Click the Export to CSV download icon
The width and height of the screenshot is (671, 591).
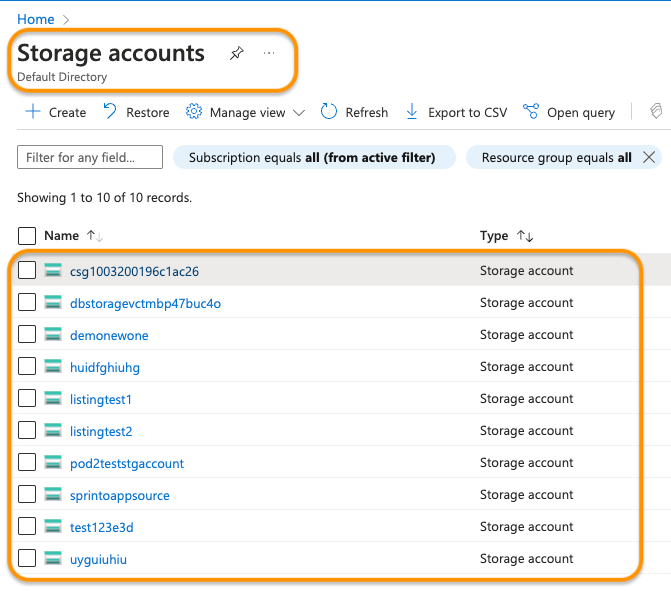point(412,112)
